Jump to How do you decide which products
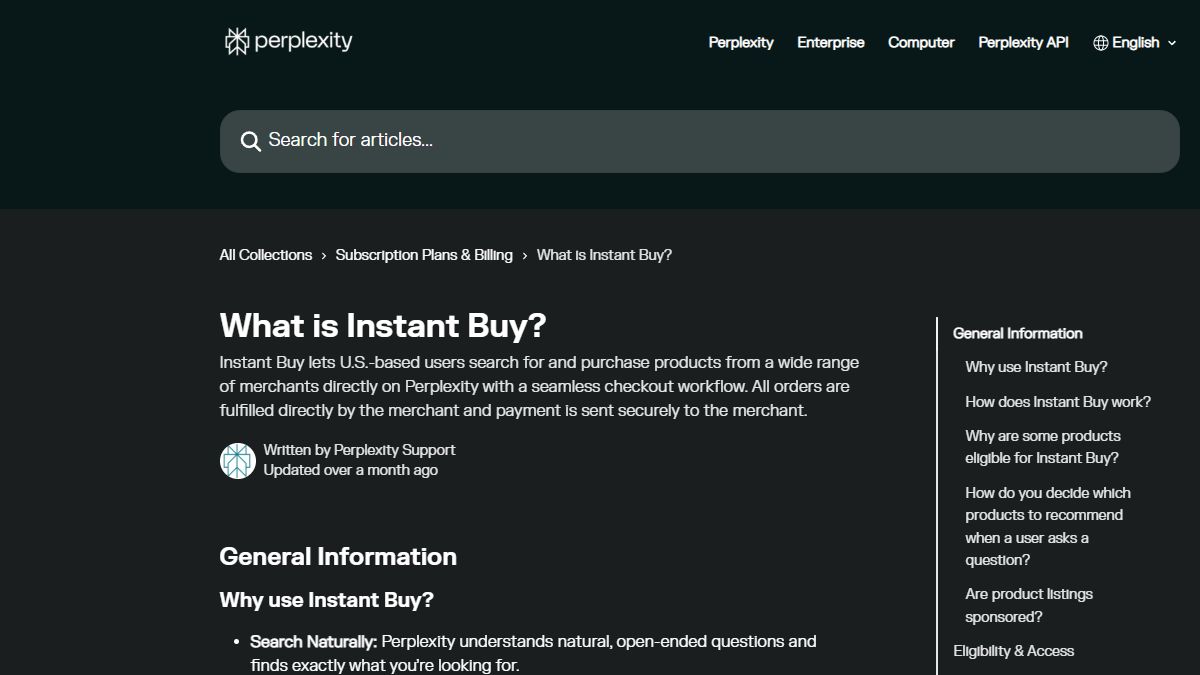The width and height of the screenshot is (1200, 675). point(1048,526)
